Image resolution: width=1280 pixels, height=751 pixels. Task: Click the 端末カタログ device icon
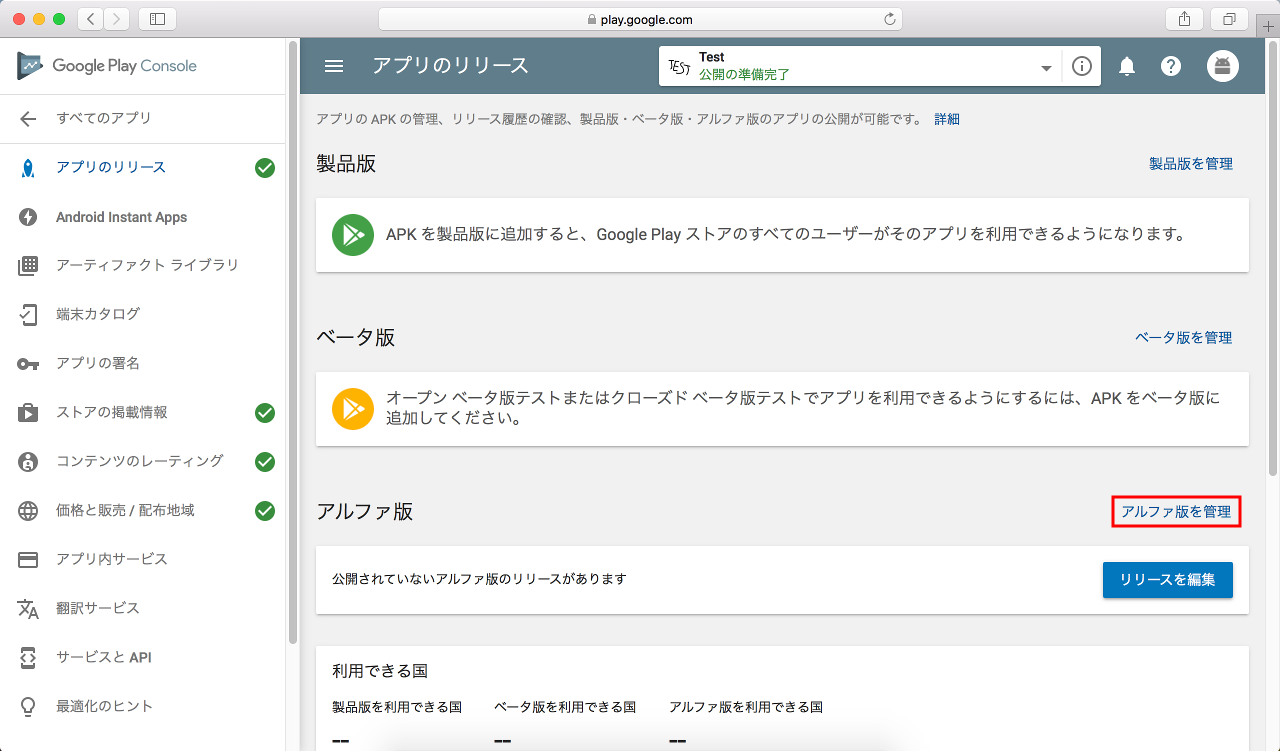pos(28,314)
